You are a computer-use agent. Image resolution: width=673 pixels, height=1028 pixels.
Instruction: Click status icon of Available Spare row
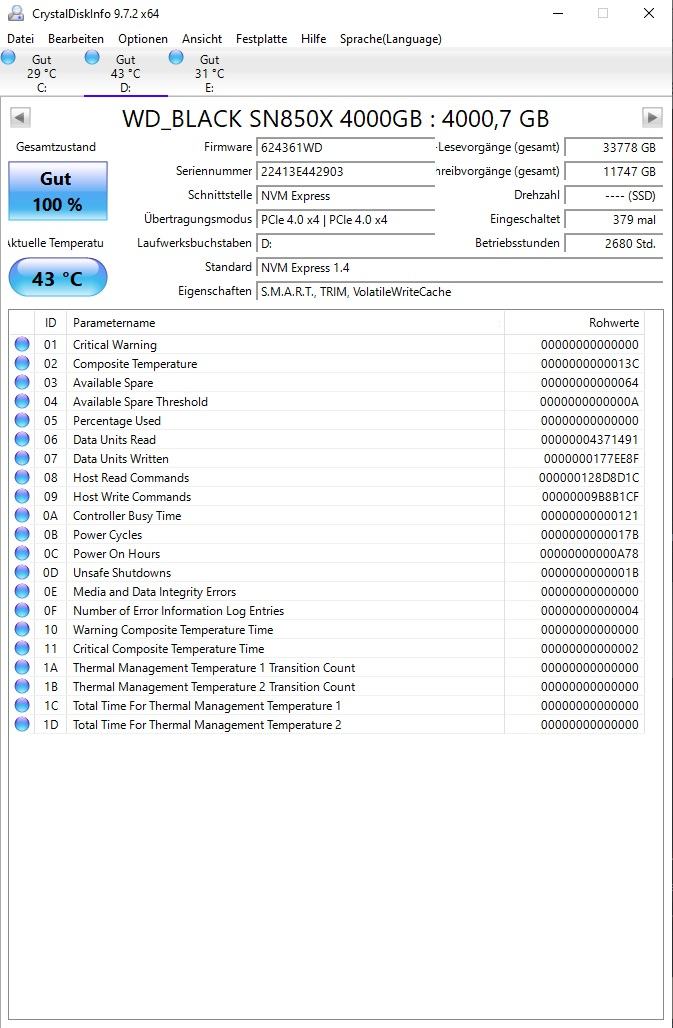point(22,382)
